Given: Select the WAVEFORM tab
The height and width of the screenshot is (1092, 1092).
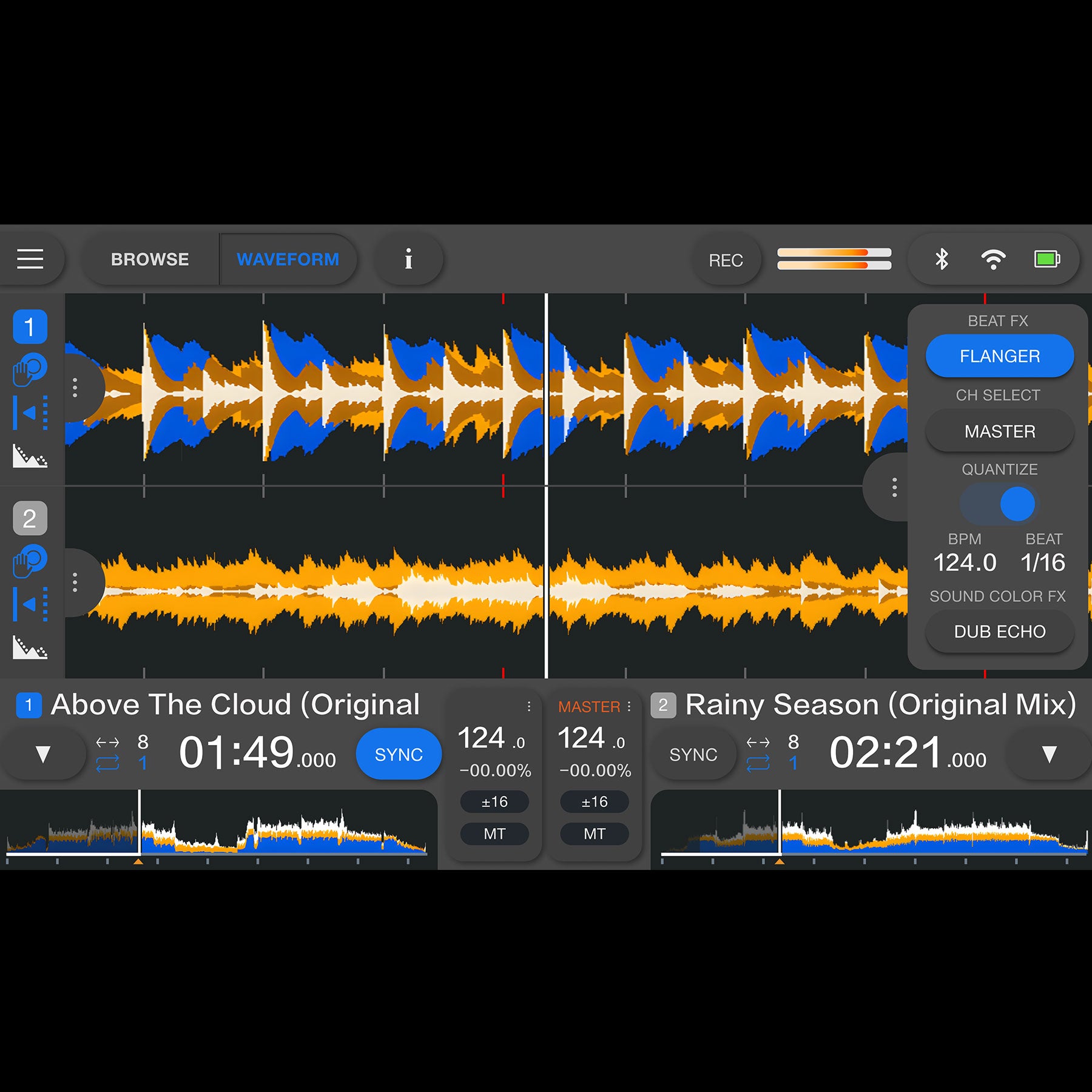Looking at the screenshot, I should click(288, 259).
